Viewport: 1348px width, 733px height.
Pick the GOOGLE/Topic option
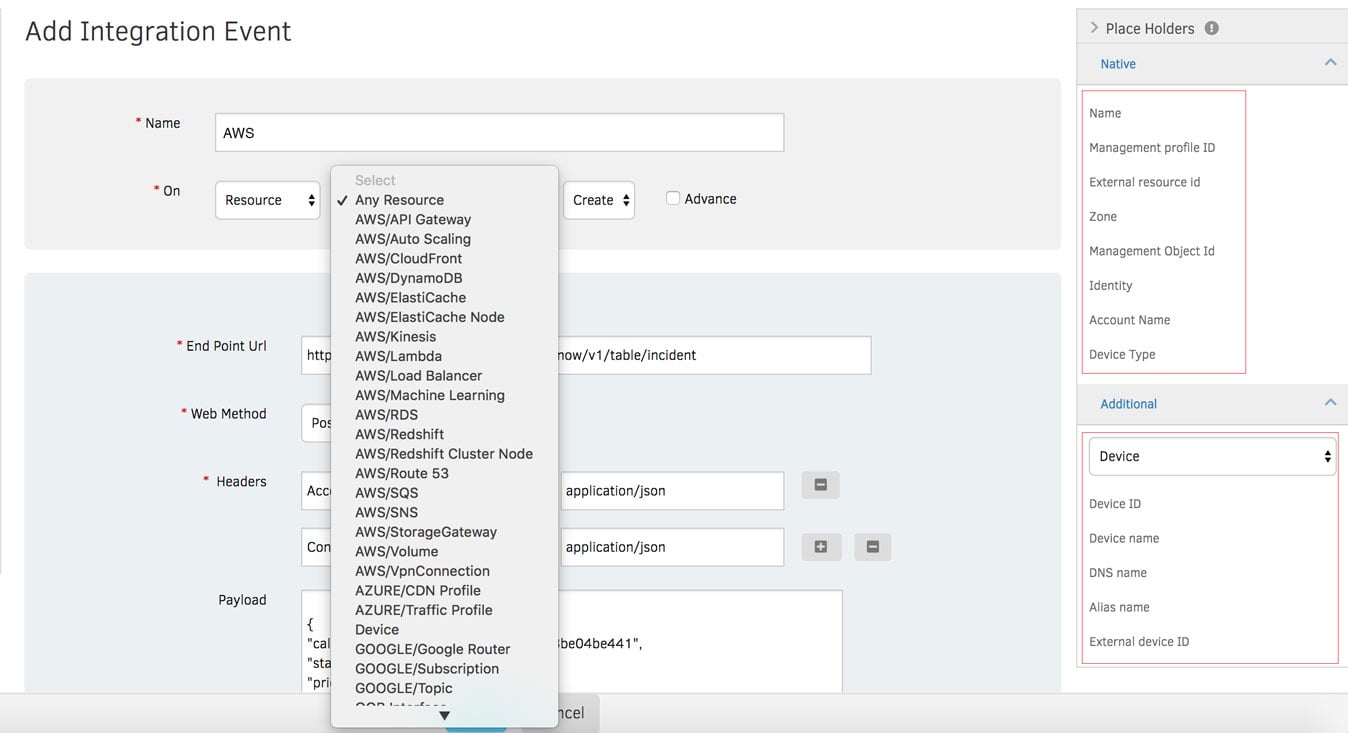[403, 688]
